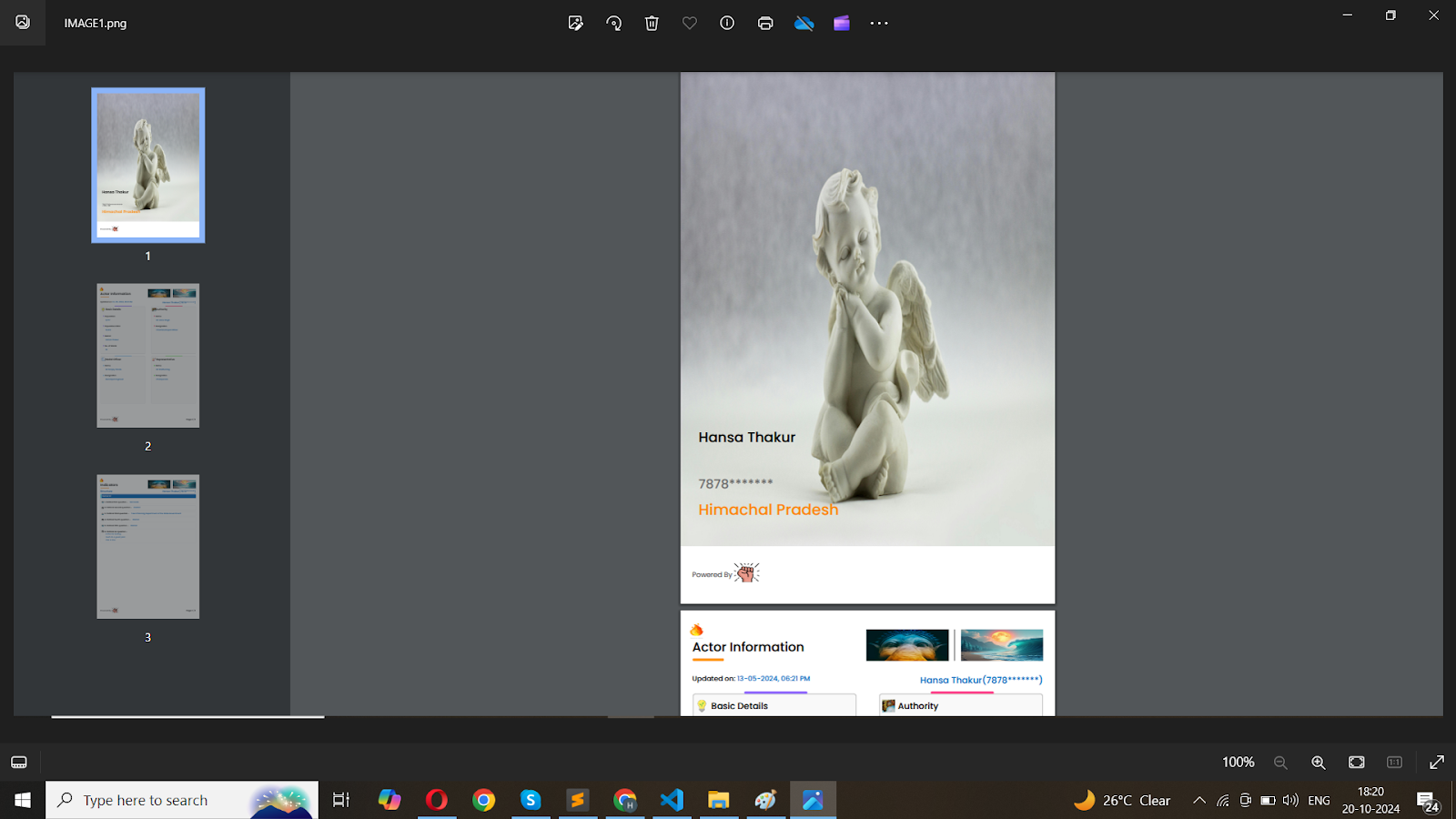The height and width of the screenshot is (819, 1456).
Task: Zoom in using the plus magnifier
Action: point(1318,763)
